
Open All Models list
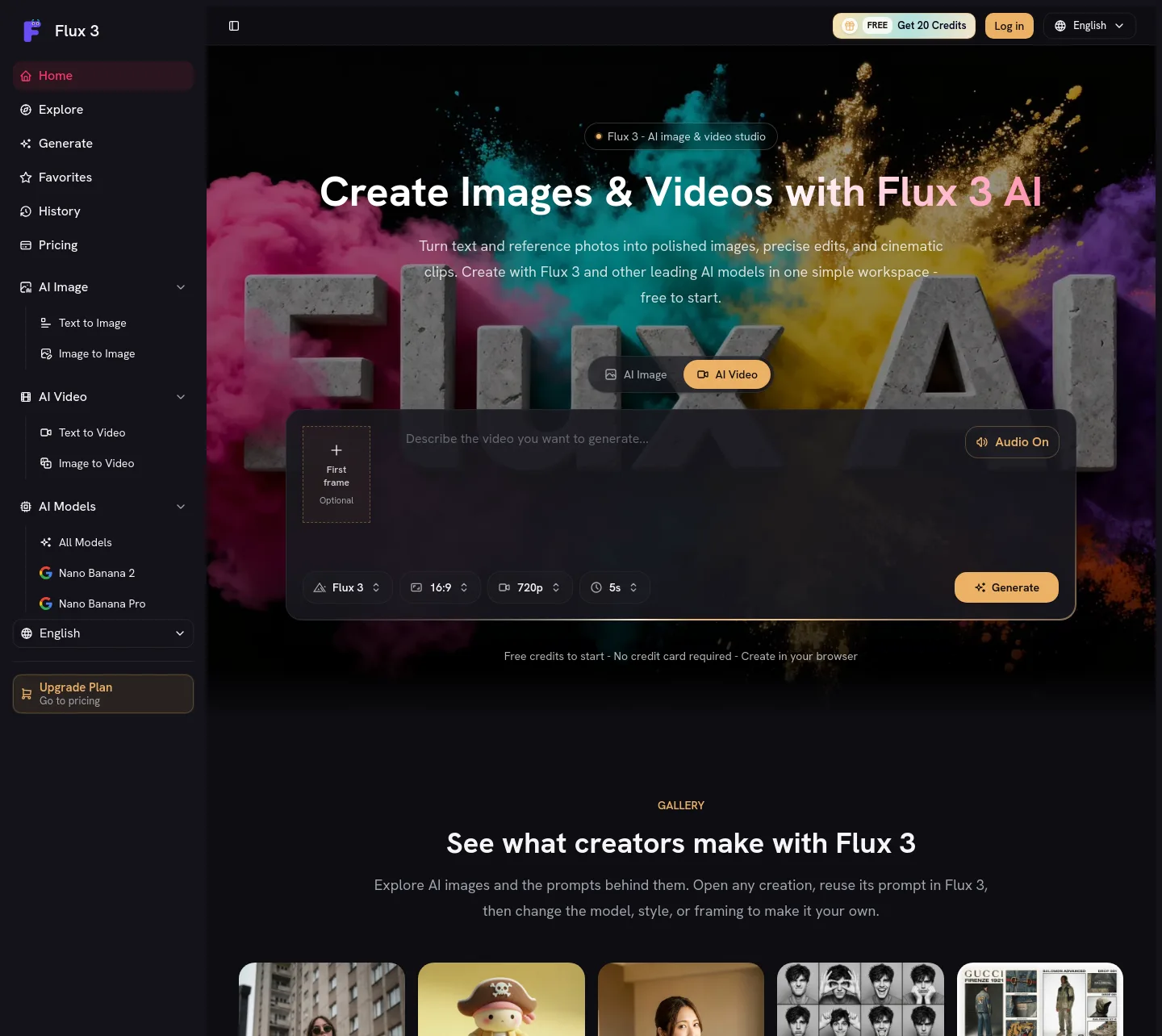(x=113, y=542)
